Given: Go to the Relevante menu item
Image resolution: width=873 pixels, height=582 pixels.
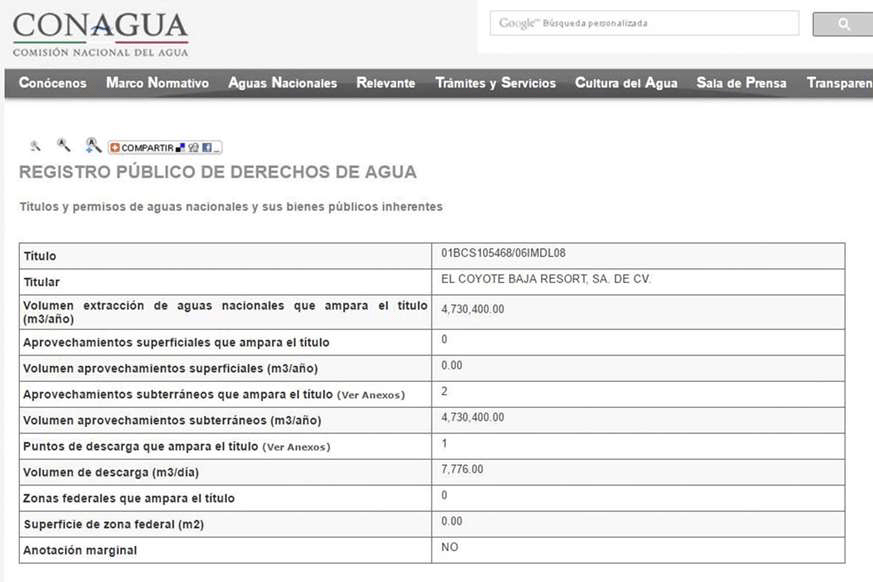Looking at the screenshot, I should pos(385,84).
